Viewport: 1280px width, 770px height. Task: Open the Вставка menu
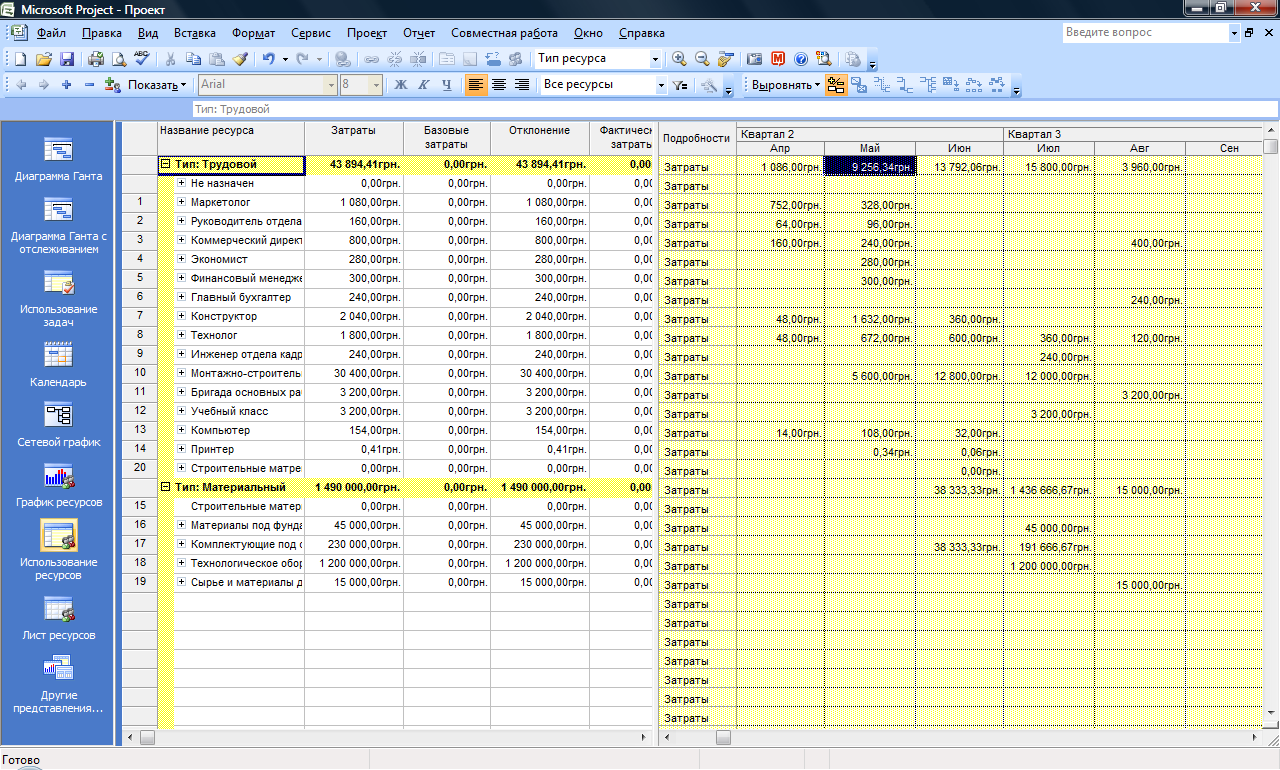[194, 33]
